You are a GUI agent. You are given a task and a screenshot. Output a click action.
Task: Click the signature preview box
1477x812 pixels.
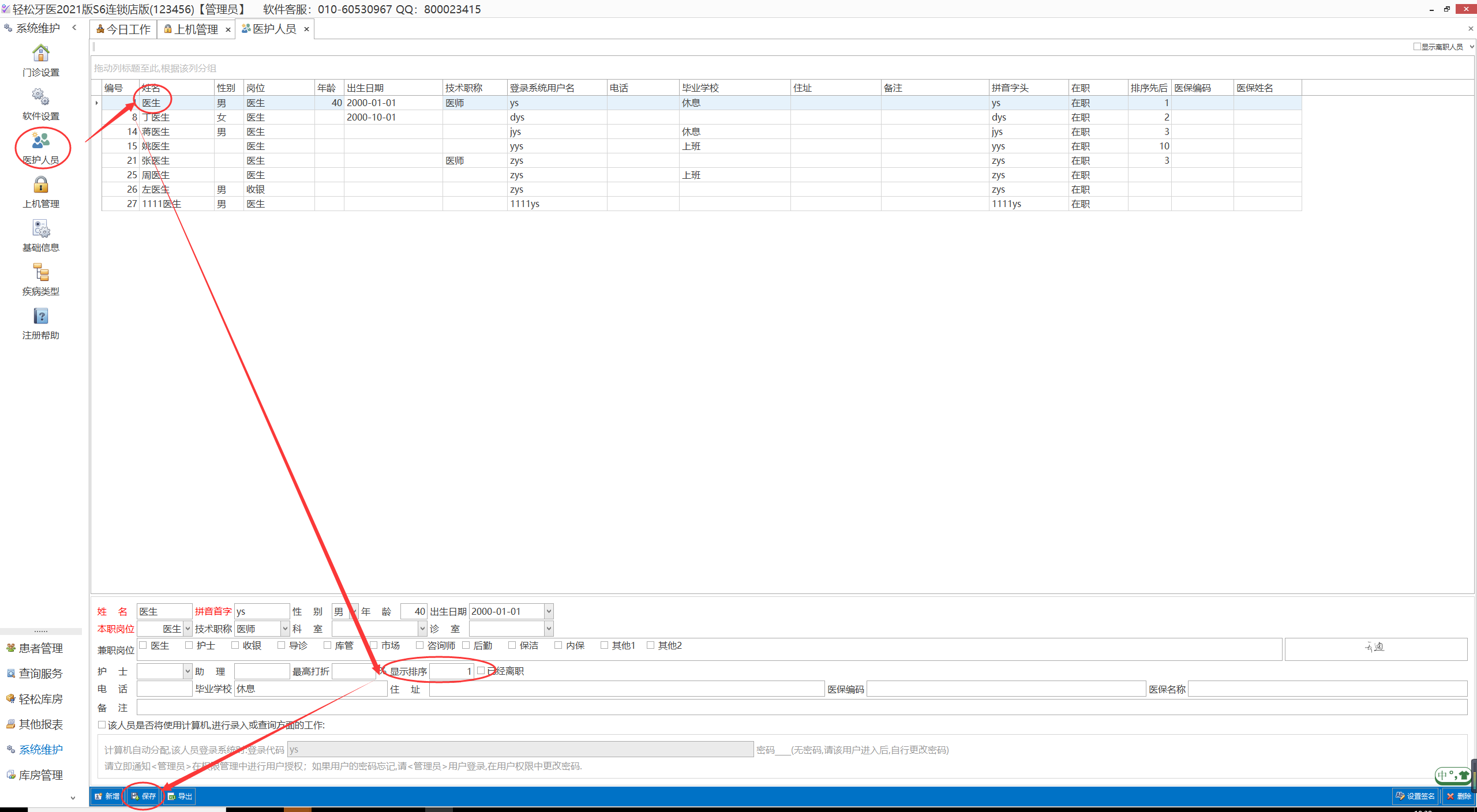(x=1376, y=649)
